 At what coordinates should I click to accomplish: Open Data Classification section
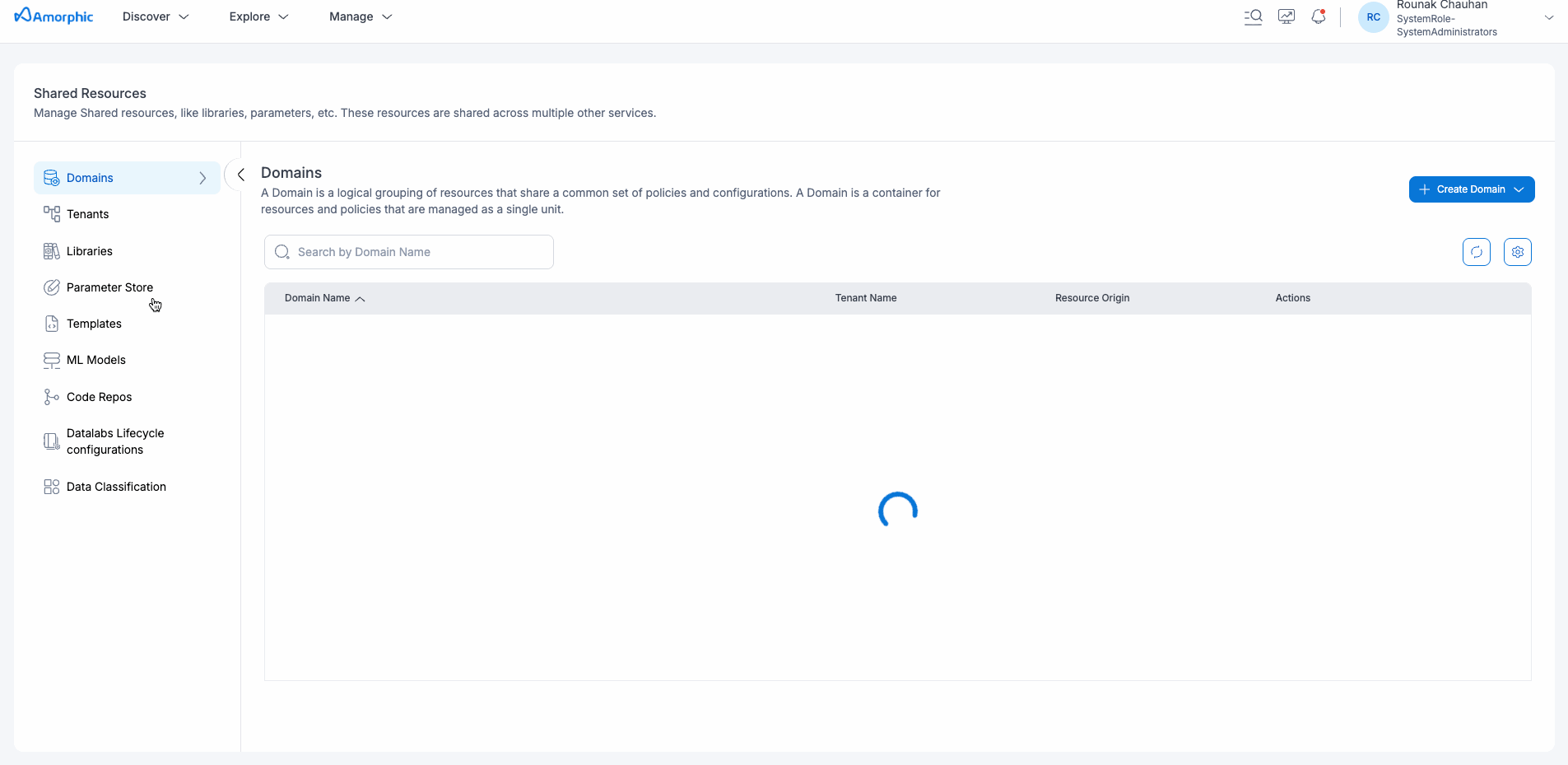pyautogui.click(x=116, y=487)
